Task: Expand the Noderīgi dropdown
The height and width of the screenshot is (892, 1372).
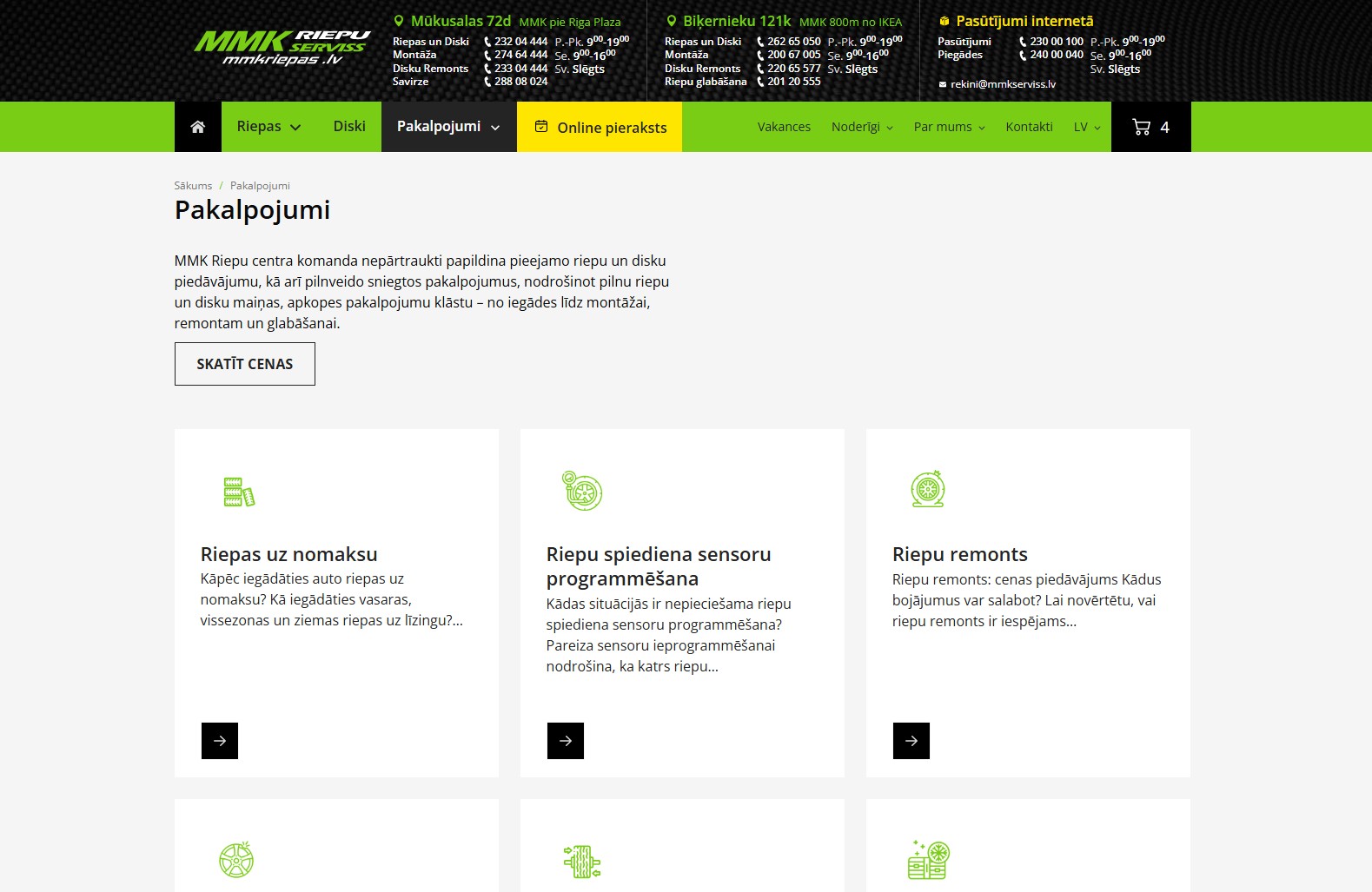Action: 861,127
